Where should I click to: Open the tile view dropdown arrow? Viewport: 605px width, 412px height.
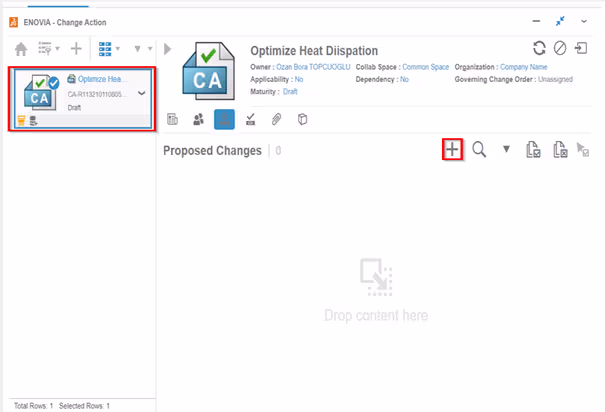point(118,49)
